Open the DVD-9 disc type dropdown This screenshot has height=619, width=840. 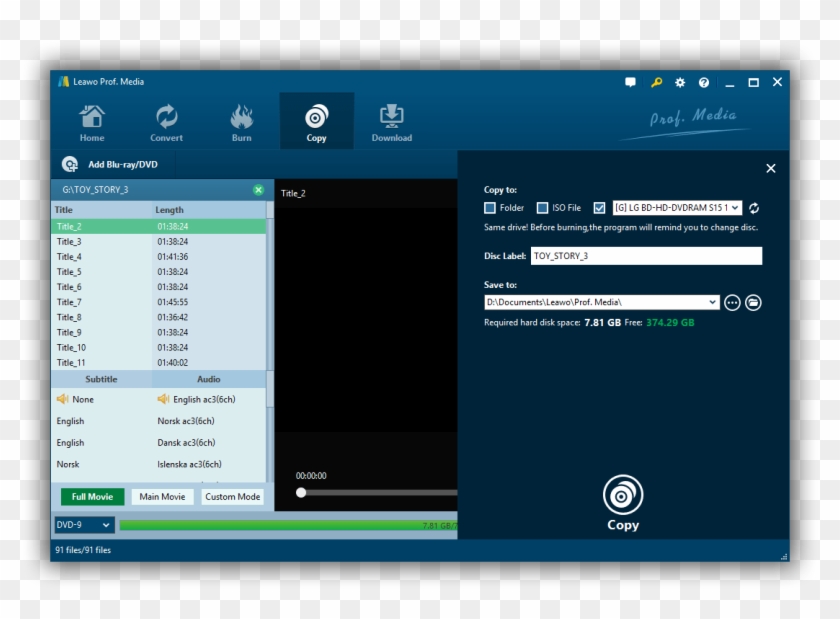click(x=83, y=525)
